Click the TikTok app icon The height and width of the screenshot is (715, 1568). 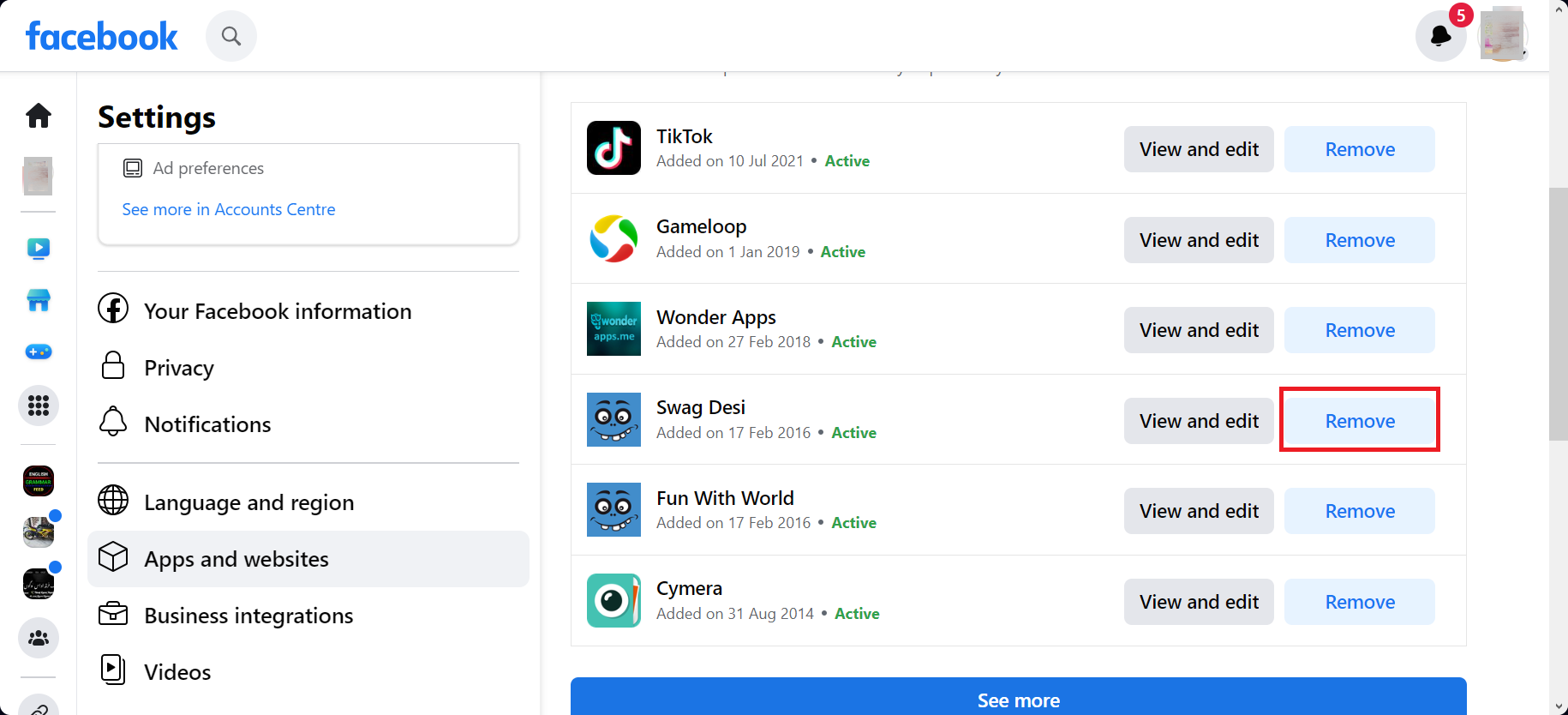tap(613, 148)
